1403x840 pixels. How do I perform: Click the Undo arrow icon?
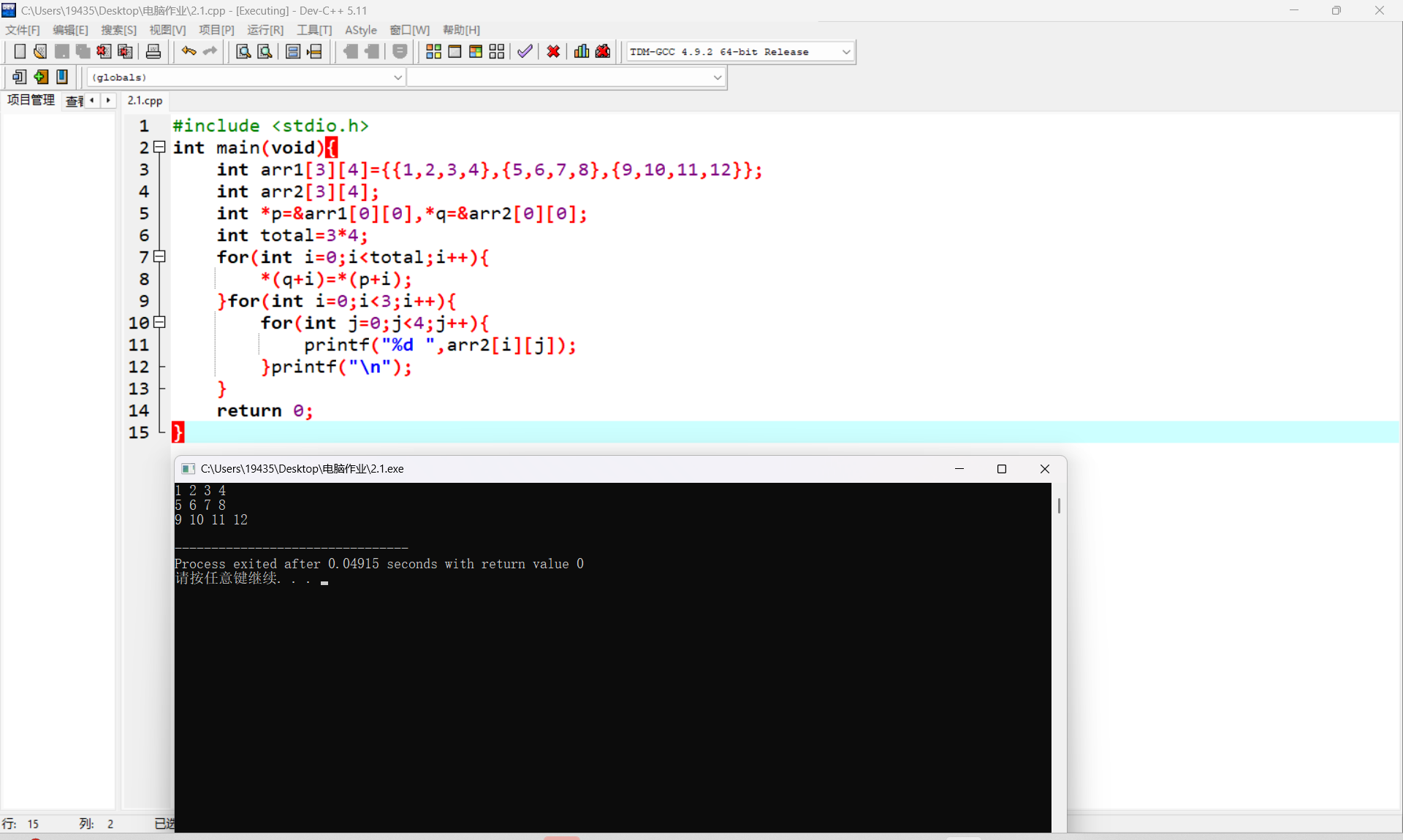189,52
